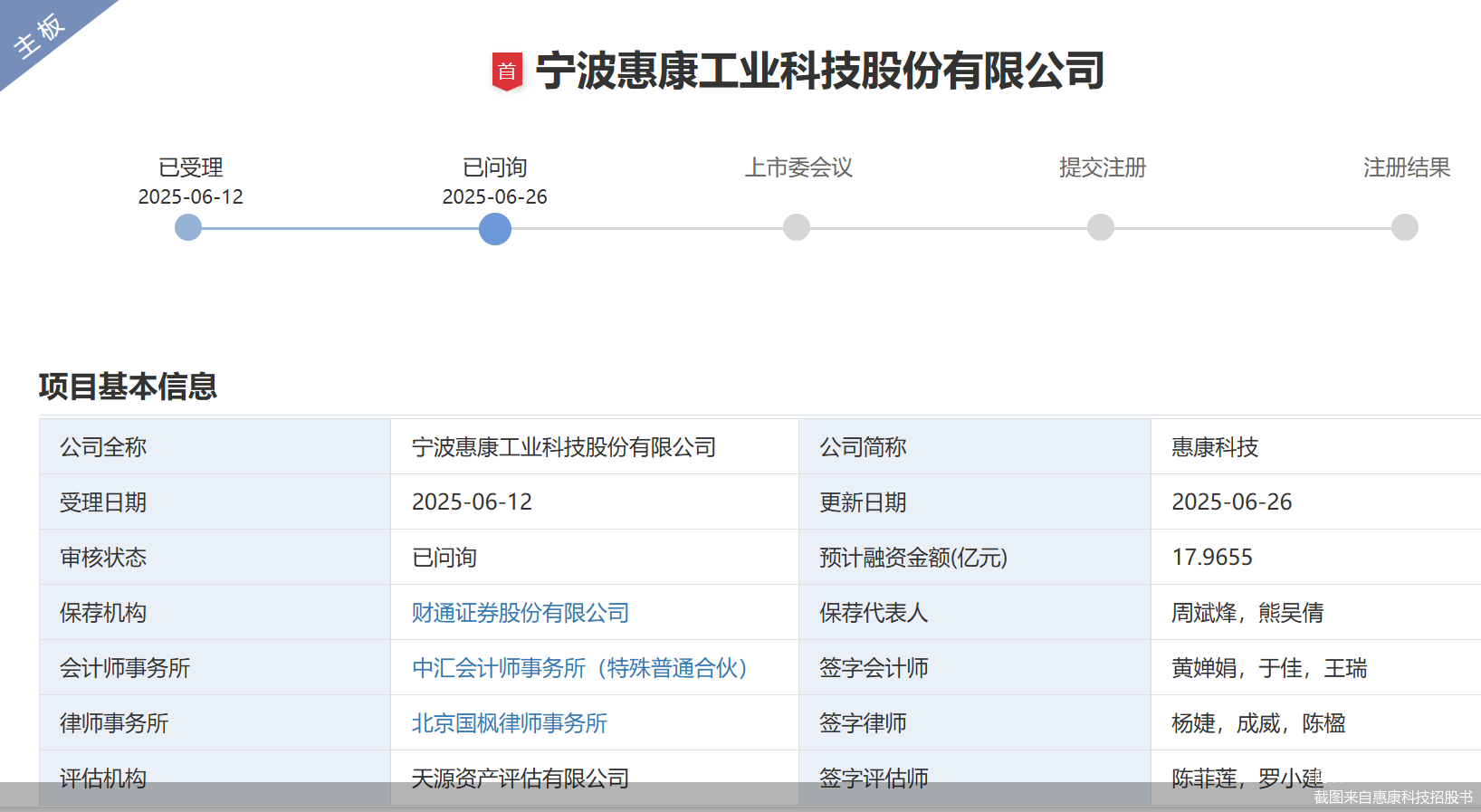Open the 北京国枫律师事务所 link
The width and height of the screenshot is (1481, 812).
coord(510,723)
